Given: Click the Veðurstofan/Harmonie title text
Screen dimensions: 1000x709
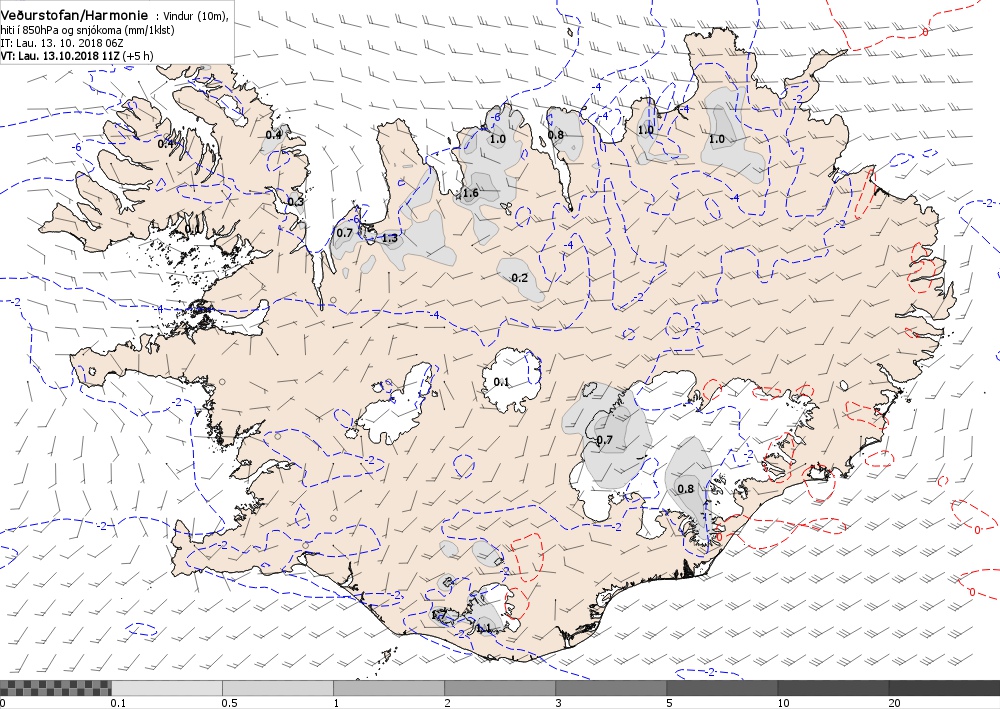Looking at the screenshot, I should tap(75, 15).
